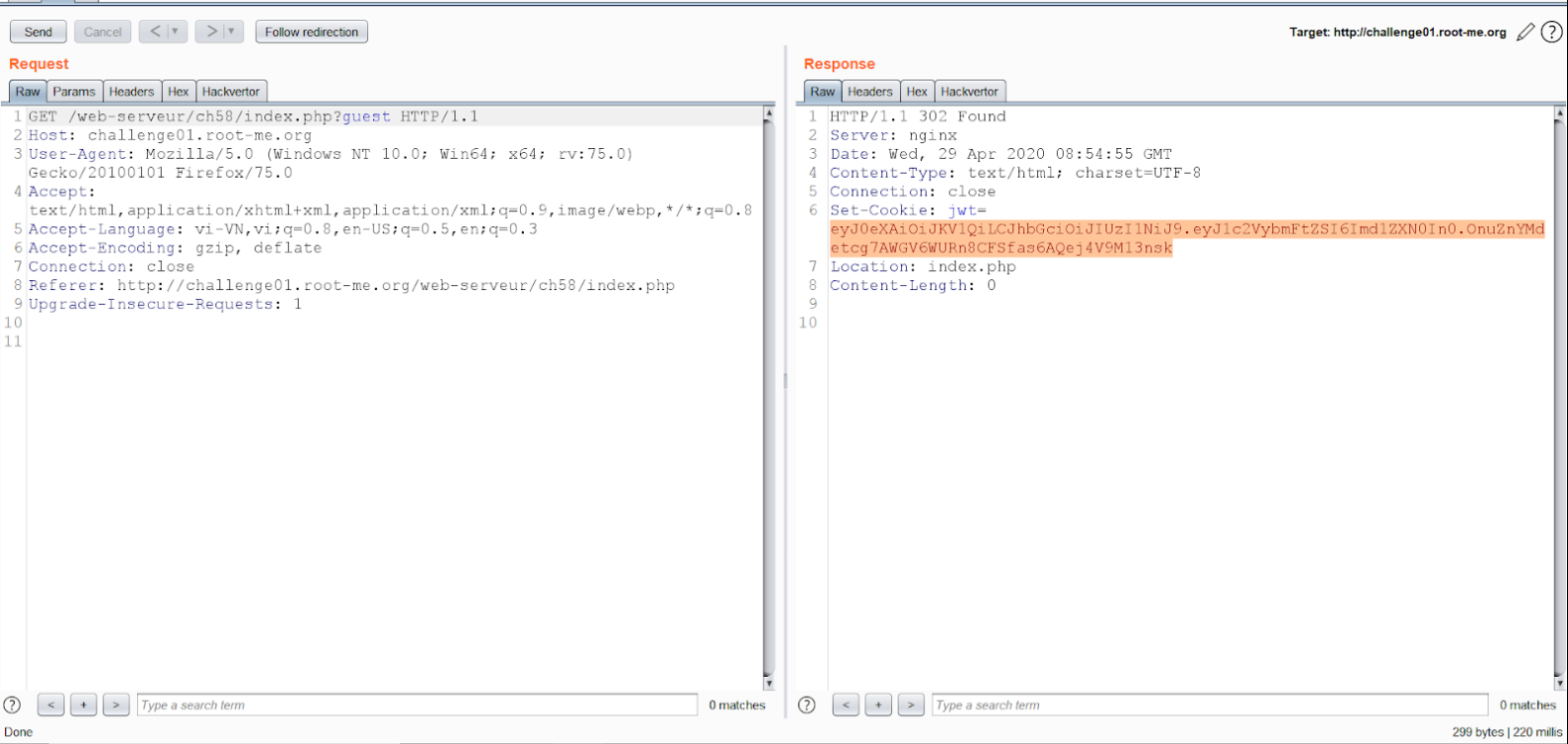Select the Response Raw tab

(x=822, y=92)
